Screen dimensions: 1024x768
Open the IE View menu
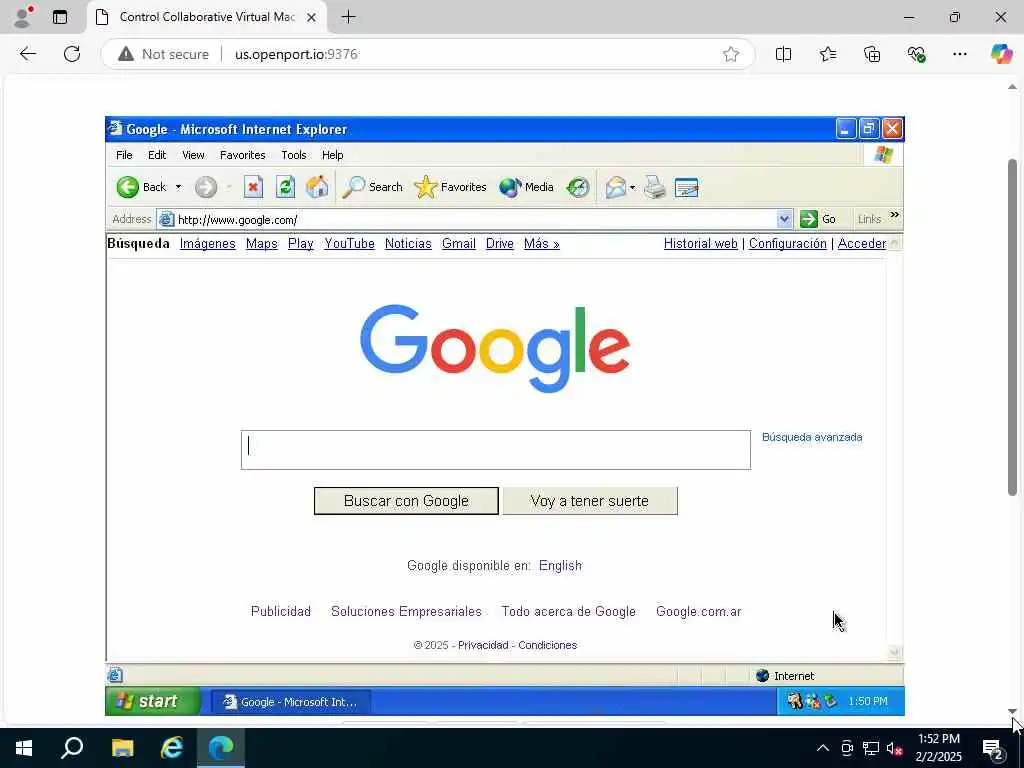coord(193,155)
